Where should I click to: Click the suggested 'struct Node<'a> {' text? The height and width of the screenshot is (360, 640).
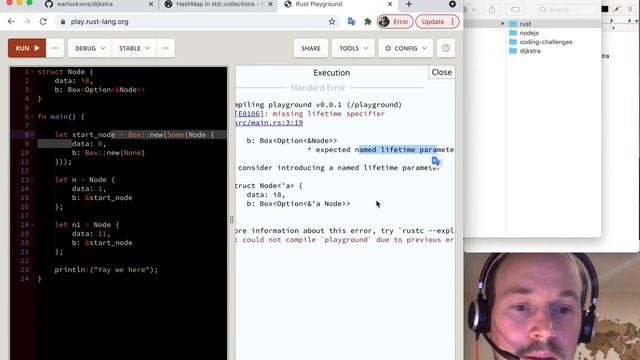tap(269, 185)
